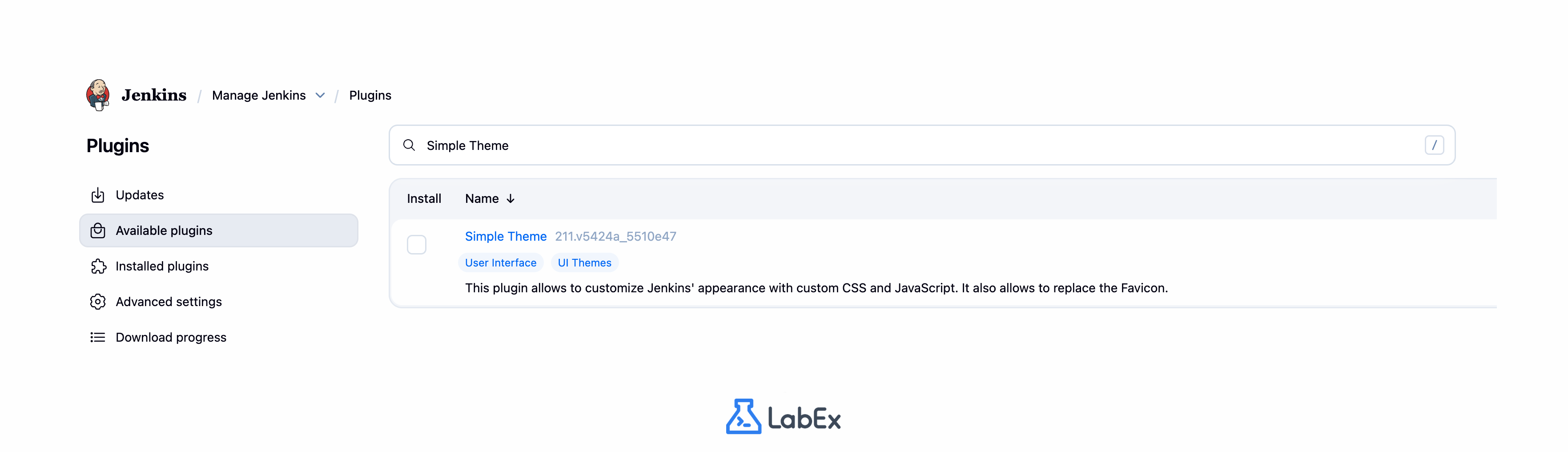1568x452 pixels.
Task: Enable installation of the Simple Theme plugin
Action: (417, 244)
